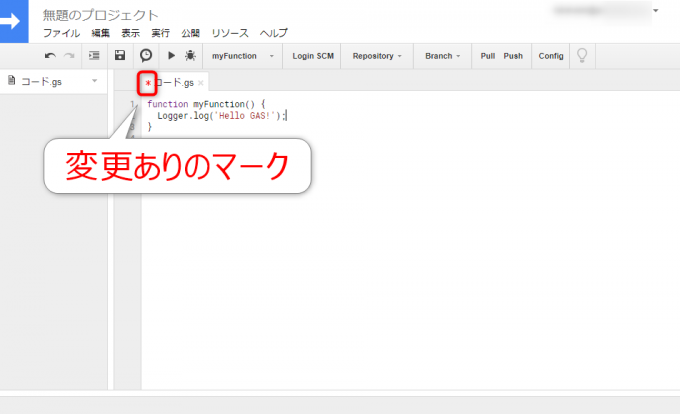Select コード.gs in the file list
The height and width of the screenshot is (414, 680).
point(41,81)
